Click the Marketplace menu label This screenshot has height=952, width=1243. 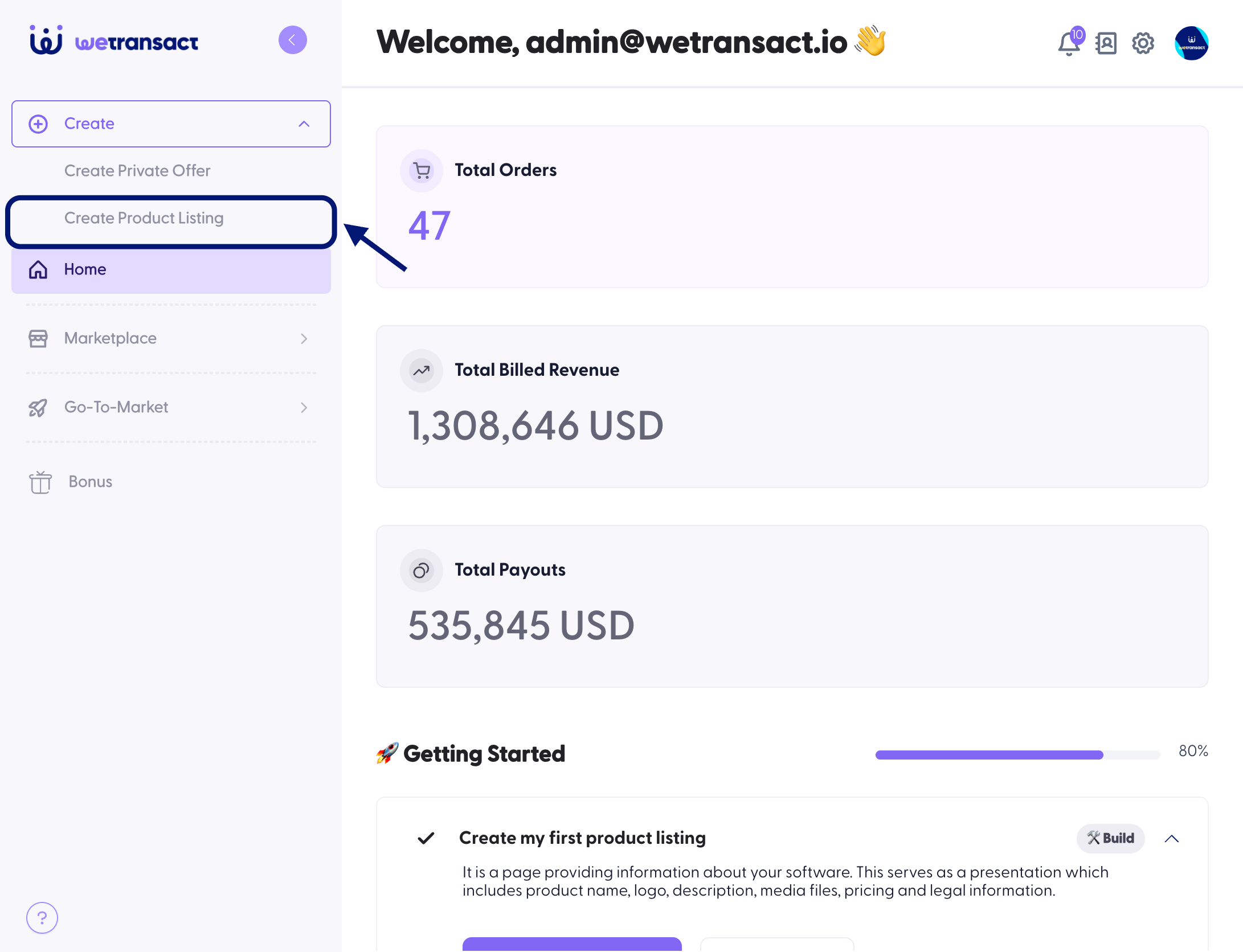pos(110,338)
